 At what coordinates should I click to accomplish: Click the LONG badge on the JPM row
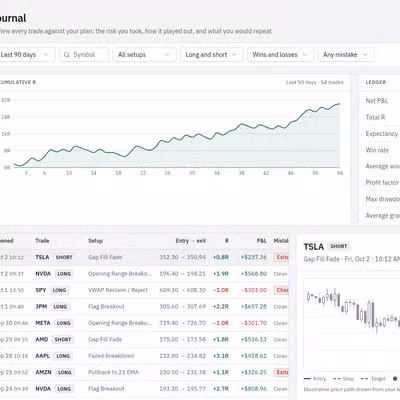[x=60, y=307]
